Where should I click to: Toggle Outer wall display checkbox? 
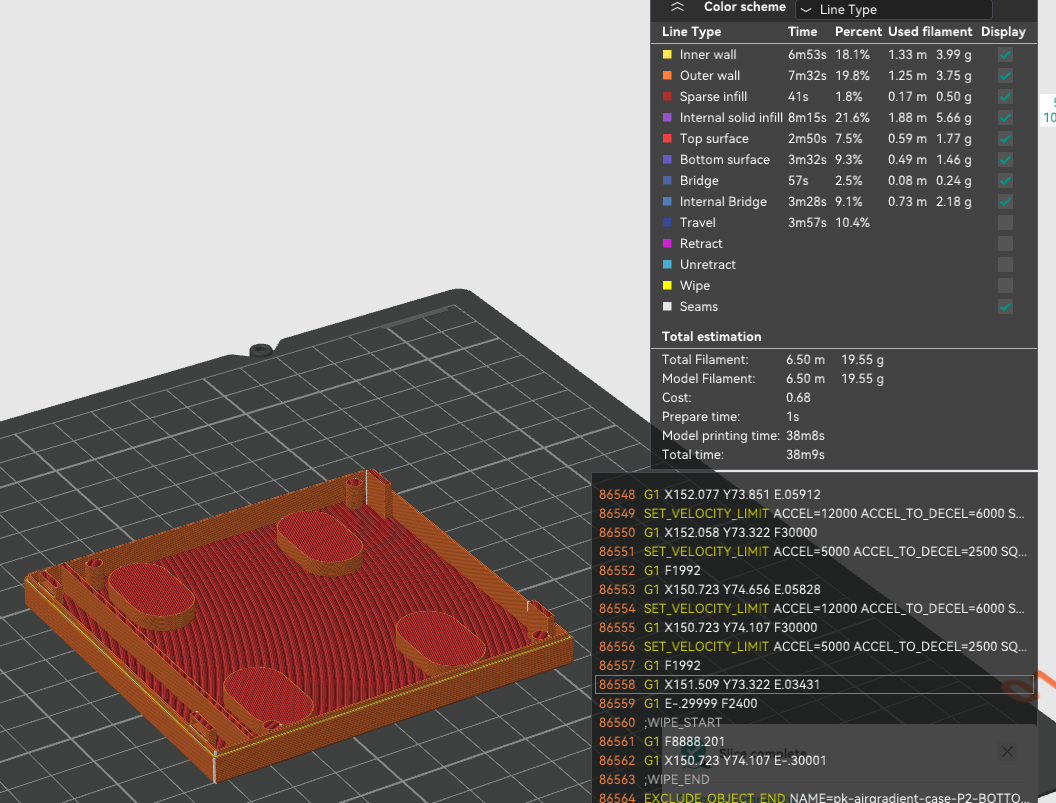[x=1005, y=76]
